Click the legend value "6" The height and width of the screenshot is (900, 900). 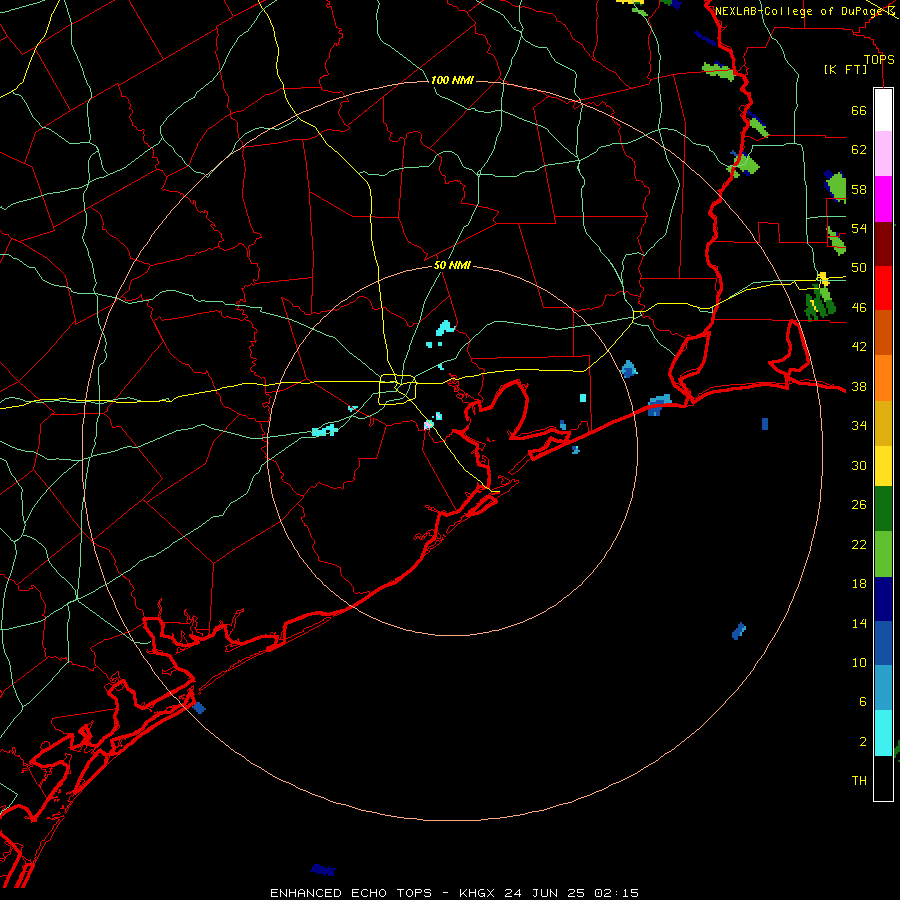pos(862,702)
